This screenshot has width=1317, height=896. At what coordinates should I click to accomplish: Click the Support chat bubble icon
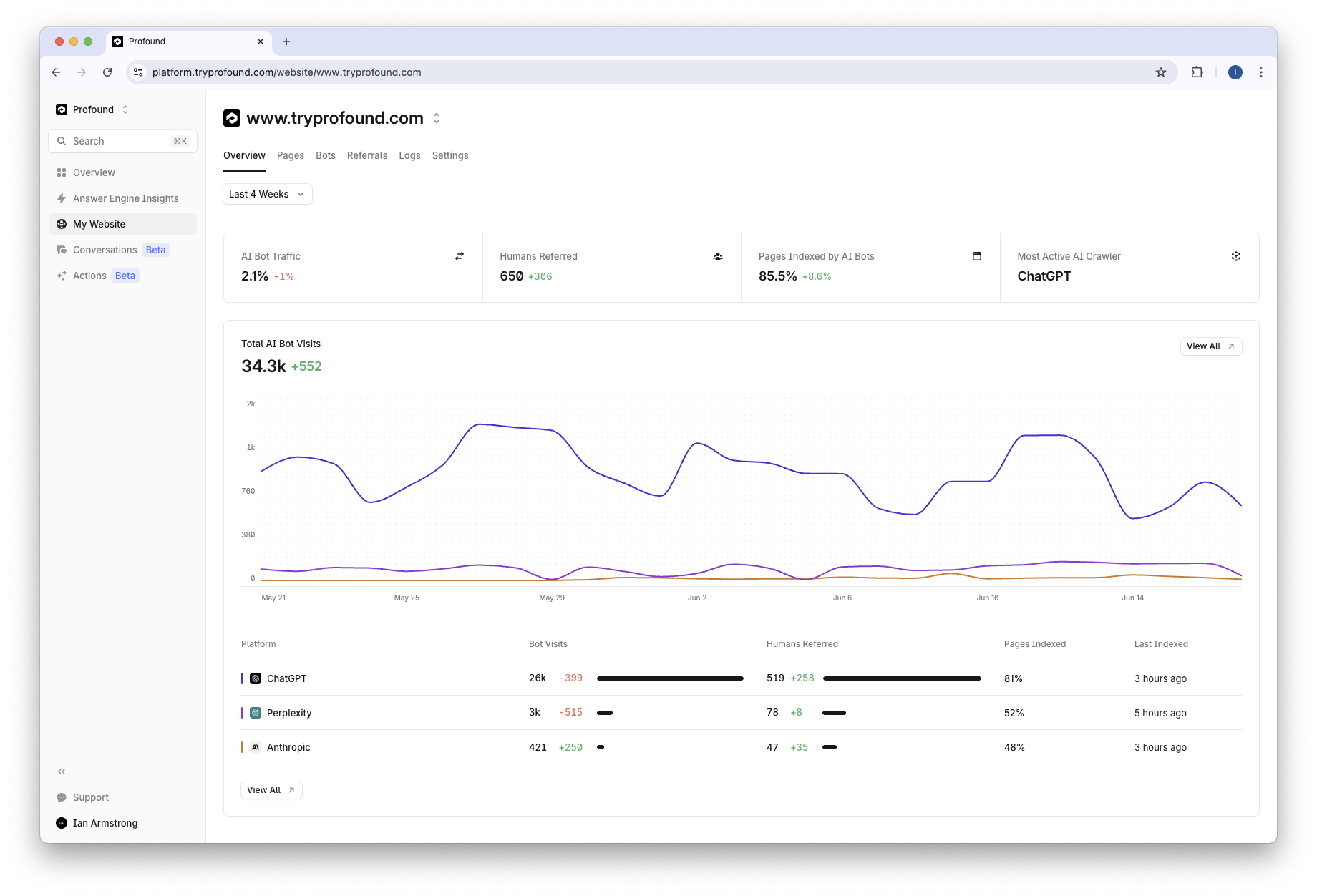62,797
